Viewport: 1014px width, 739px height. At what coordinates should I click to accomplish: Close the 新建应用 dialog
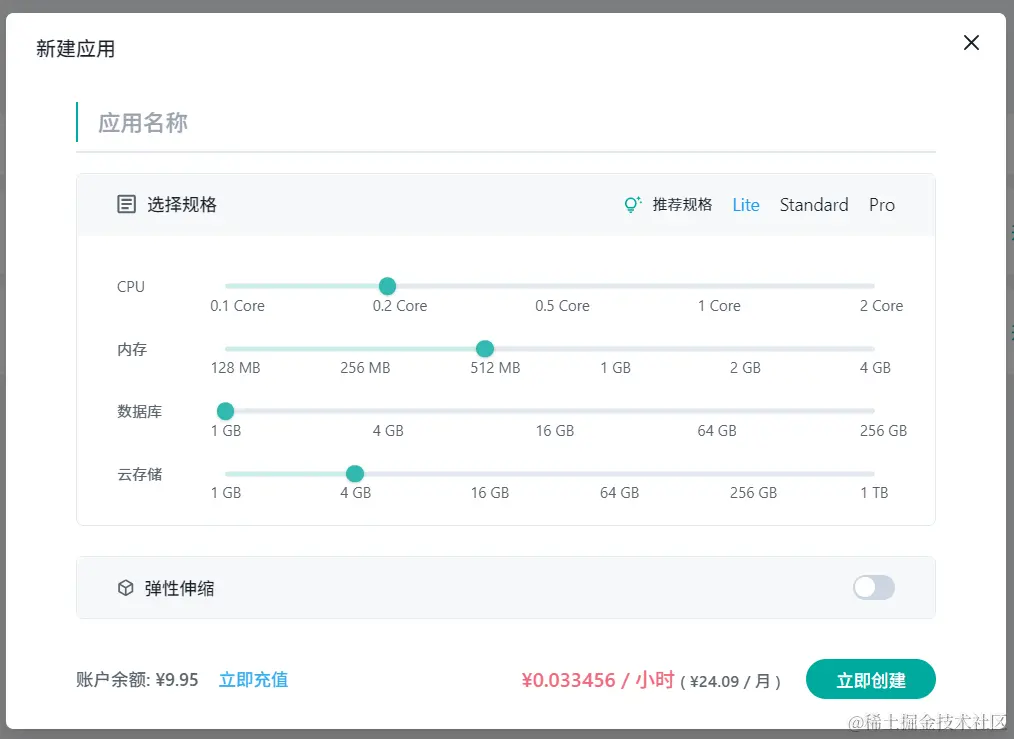[970, 42]
